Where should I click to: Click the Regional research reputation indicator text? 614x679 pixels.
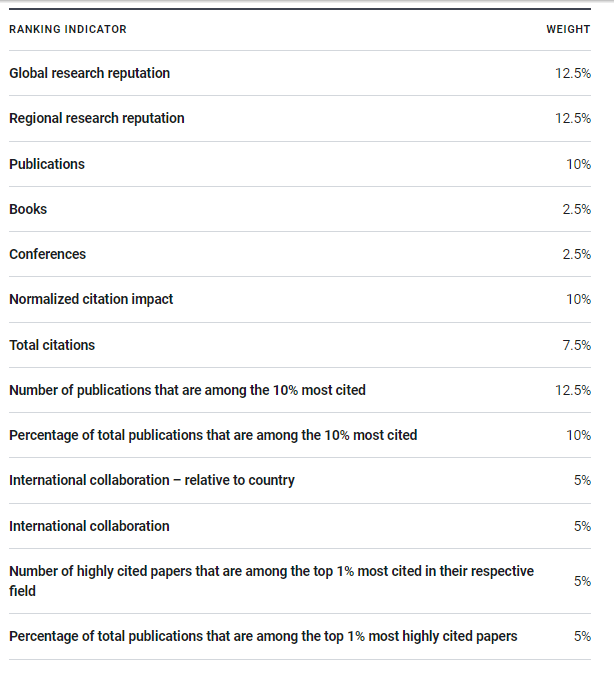(x=97, y=118)
